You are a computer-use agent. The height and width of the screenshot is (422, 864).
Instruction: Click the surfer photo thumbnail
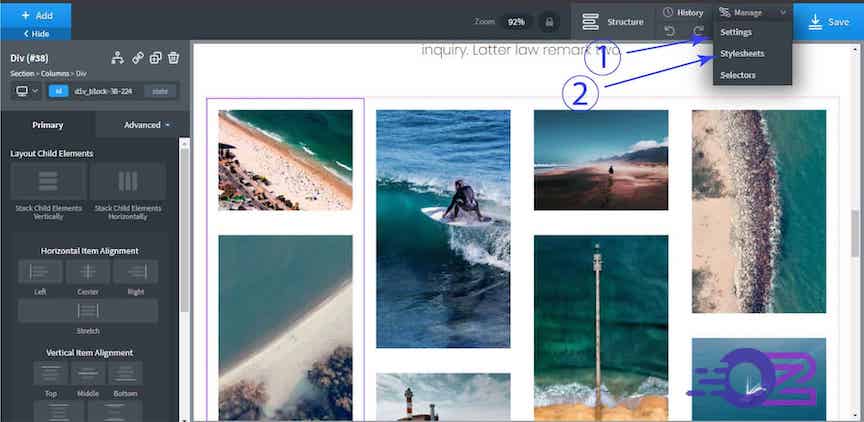point(442,228)
